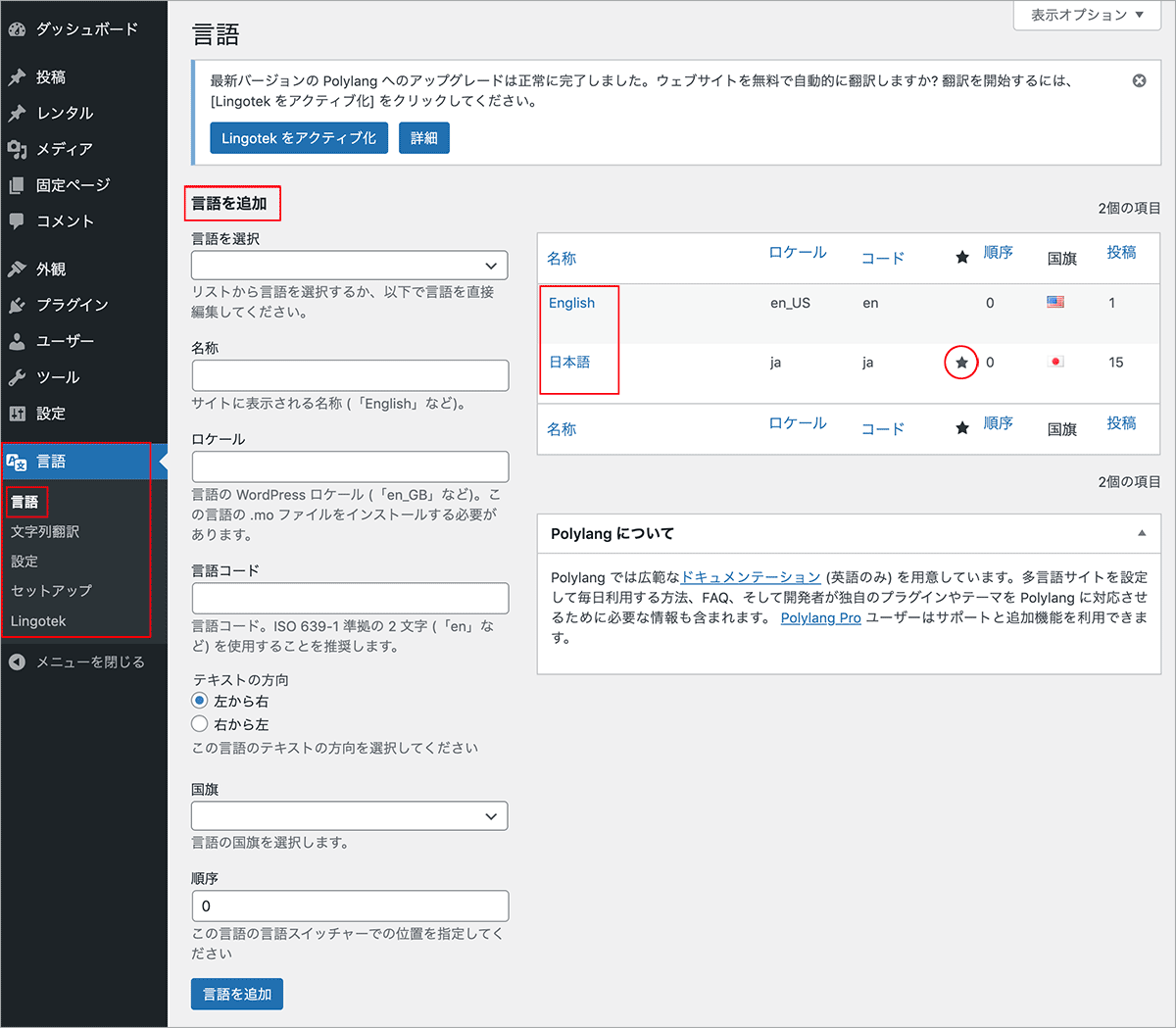Image resolution: width=1176 pixels, height=1028 pixels.
Task: Click the Lingotek をアクティブ化 button
Action: (299, 138)
